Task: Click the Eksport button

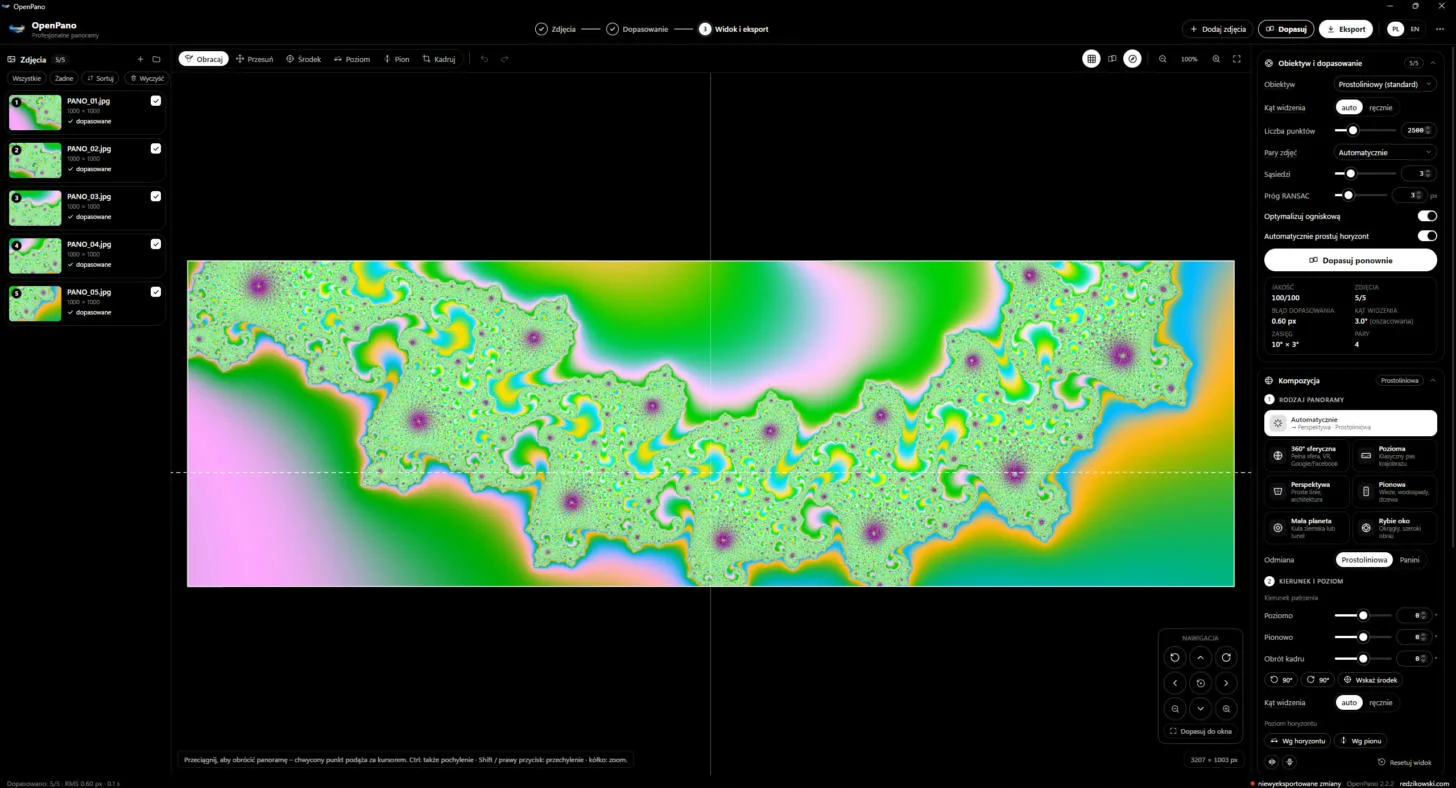Action: click(x=1346, y=29)
